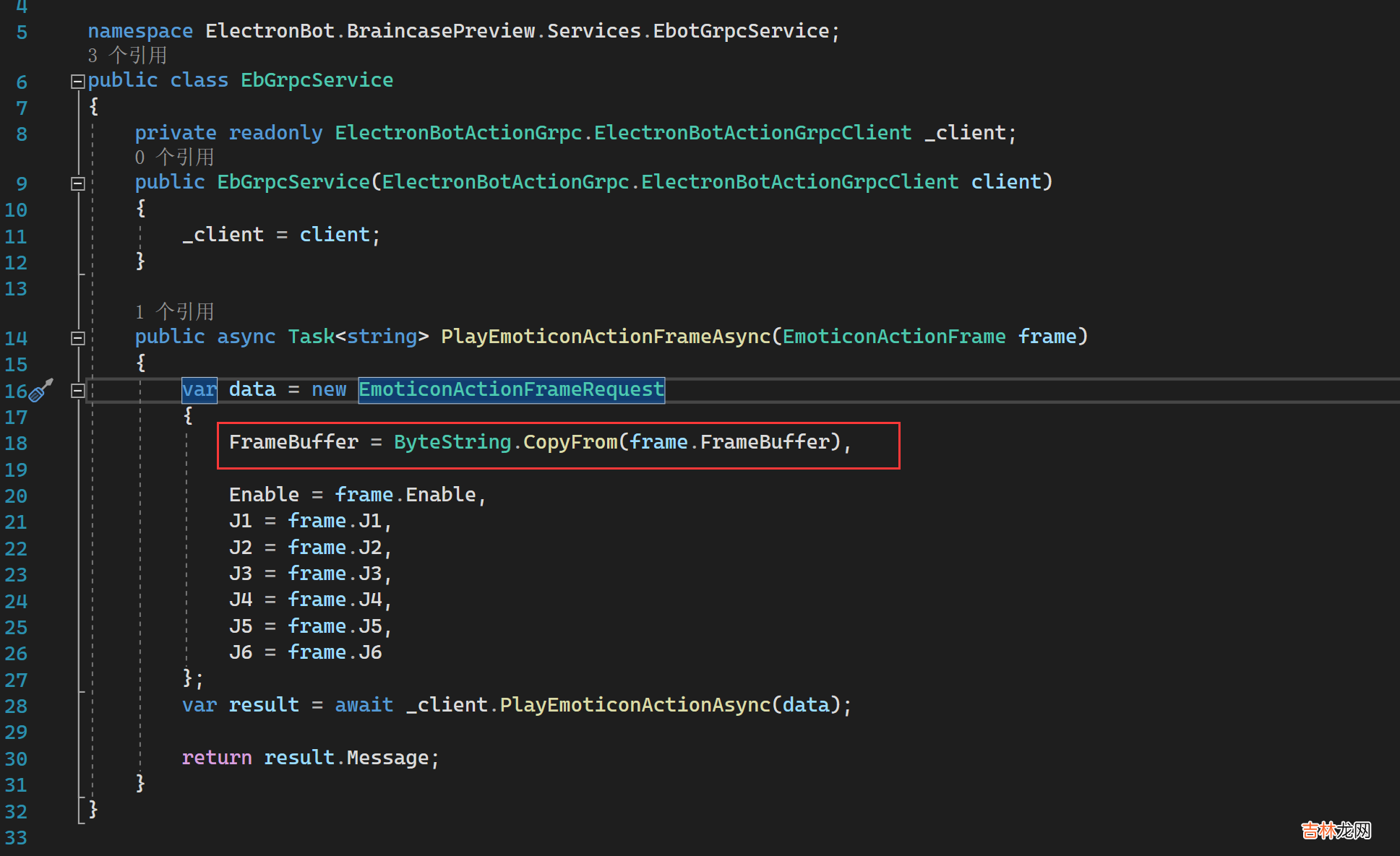
Task: Click the highlighted var keyword on line 16
Action: pyautogui.click(x=199, y=390)
